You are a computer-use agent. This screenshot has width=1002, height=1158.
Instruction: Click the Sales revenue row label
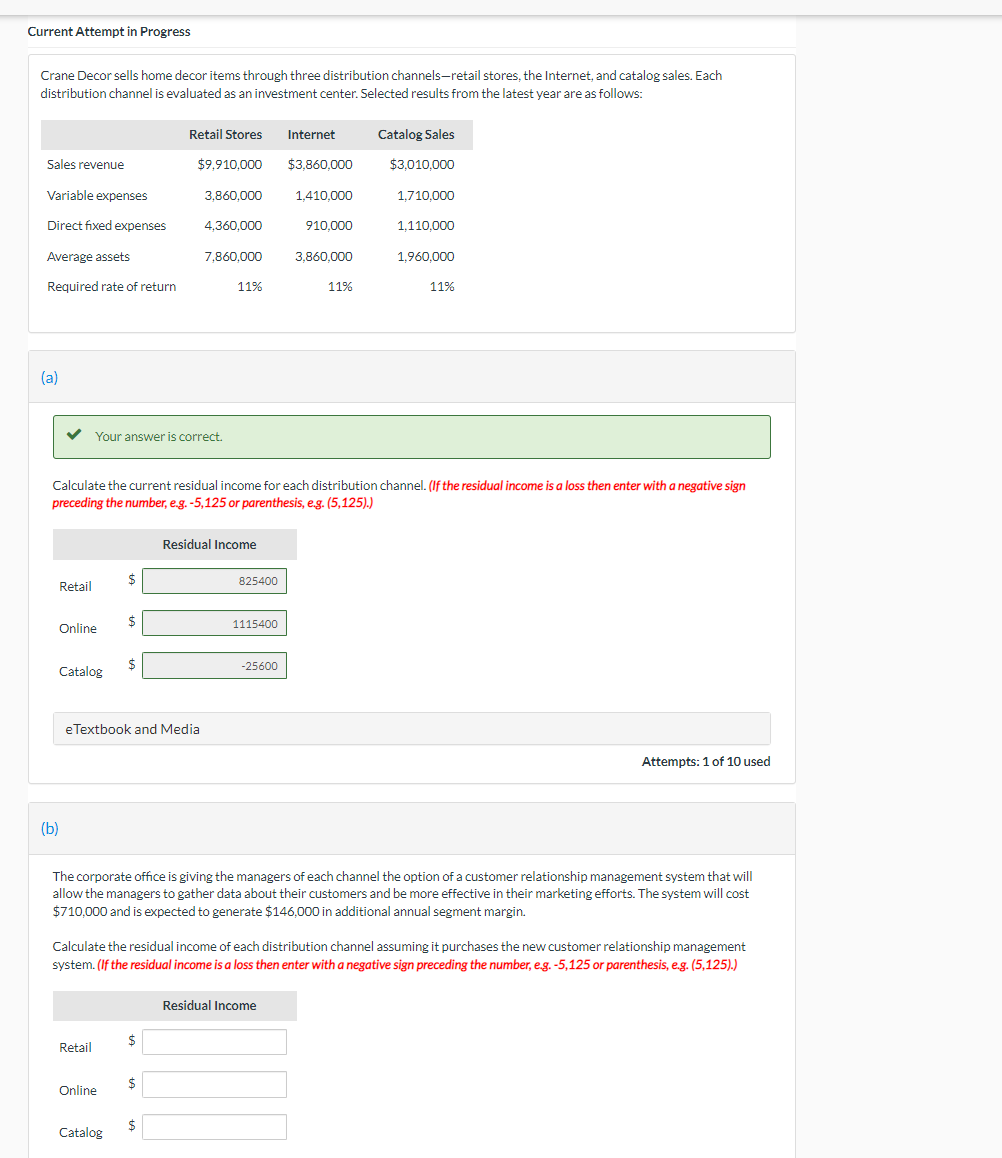[86, 165]
